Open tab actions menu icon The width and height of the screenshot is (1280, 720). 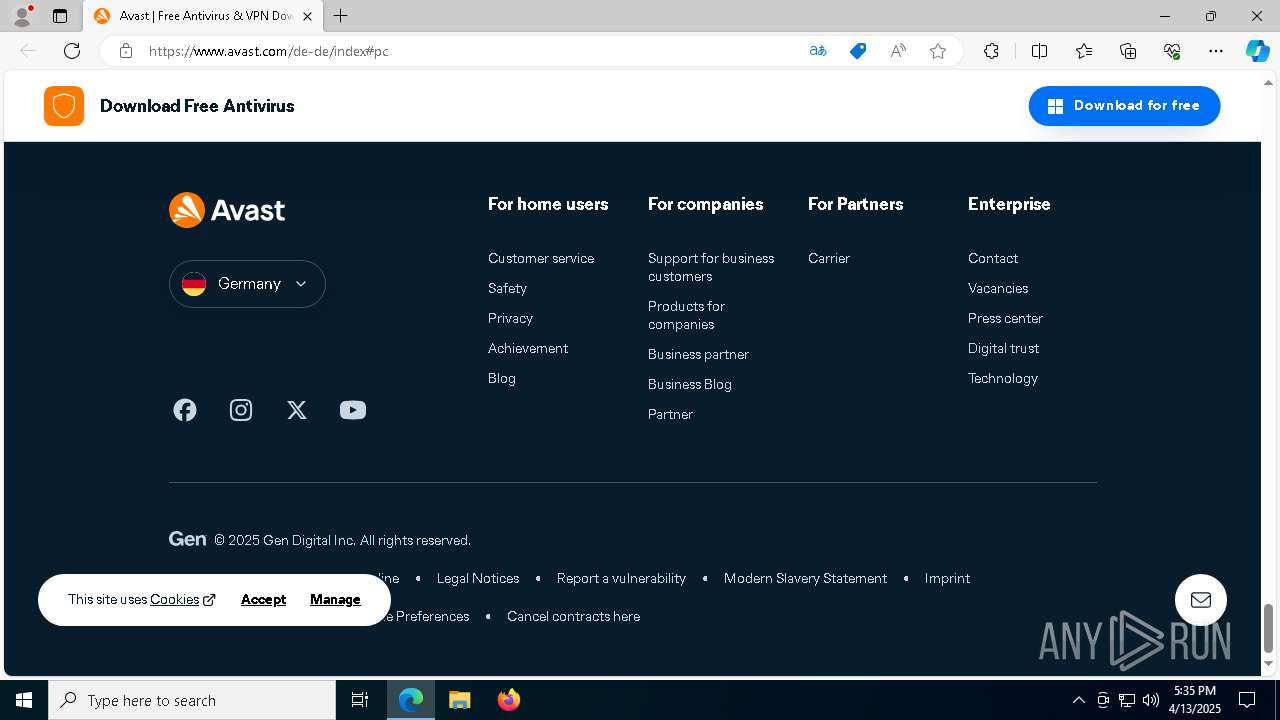pyautogui.click(x=60, y=16)
